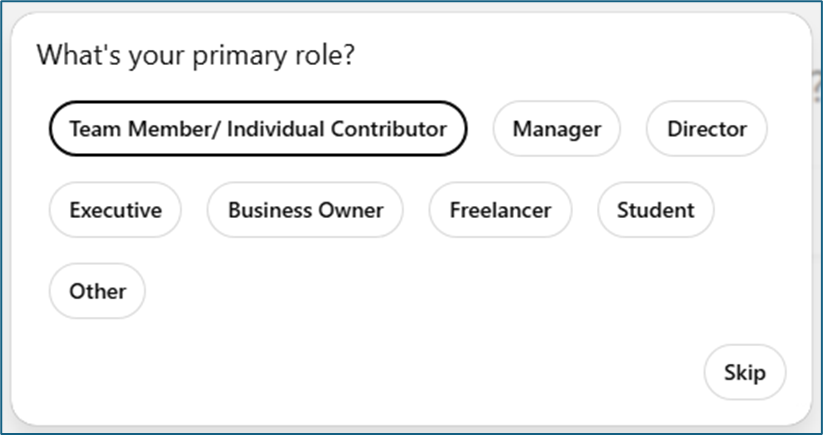Screen dimensions: 823x435
Task: Click the Executive chip
Action: pos(115,210)
